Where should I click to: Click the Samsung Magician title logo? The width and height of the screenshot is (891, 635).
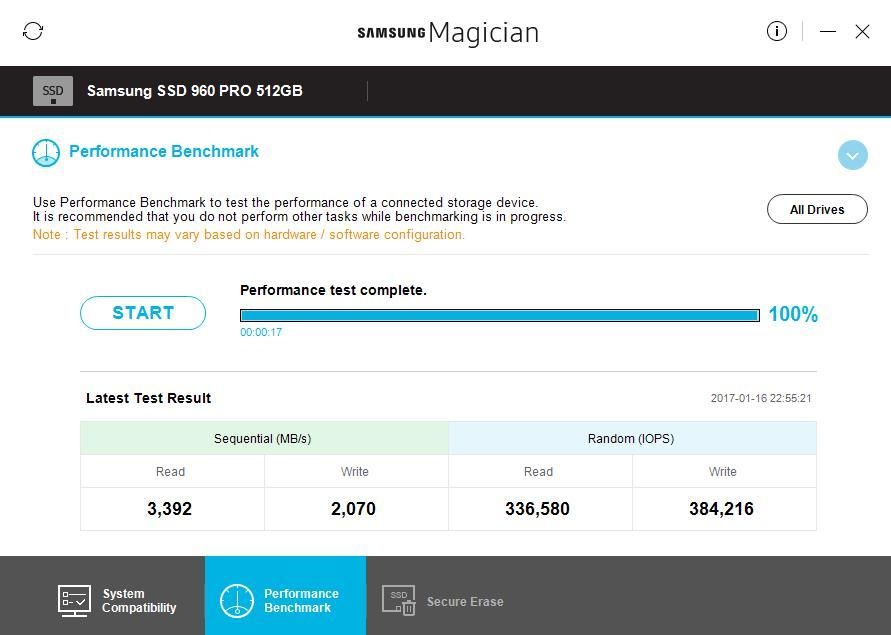pos(448,33)
